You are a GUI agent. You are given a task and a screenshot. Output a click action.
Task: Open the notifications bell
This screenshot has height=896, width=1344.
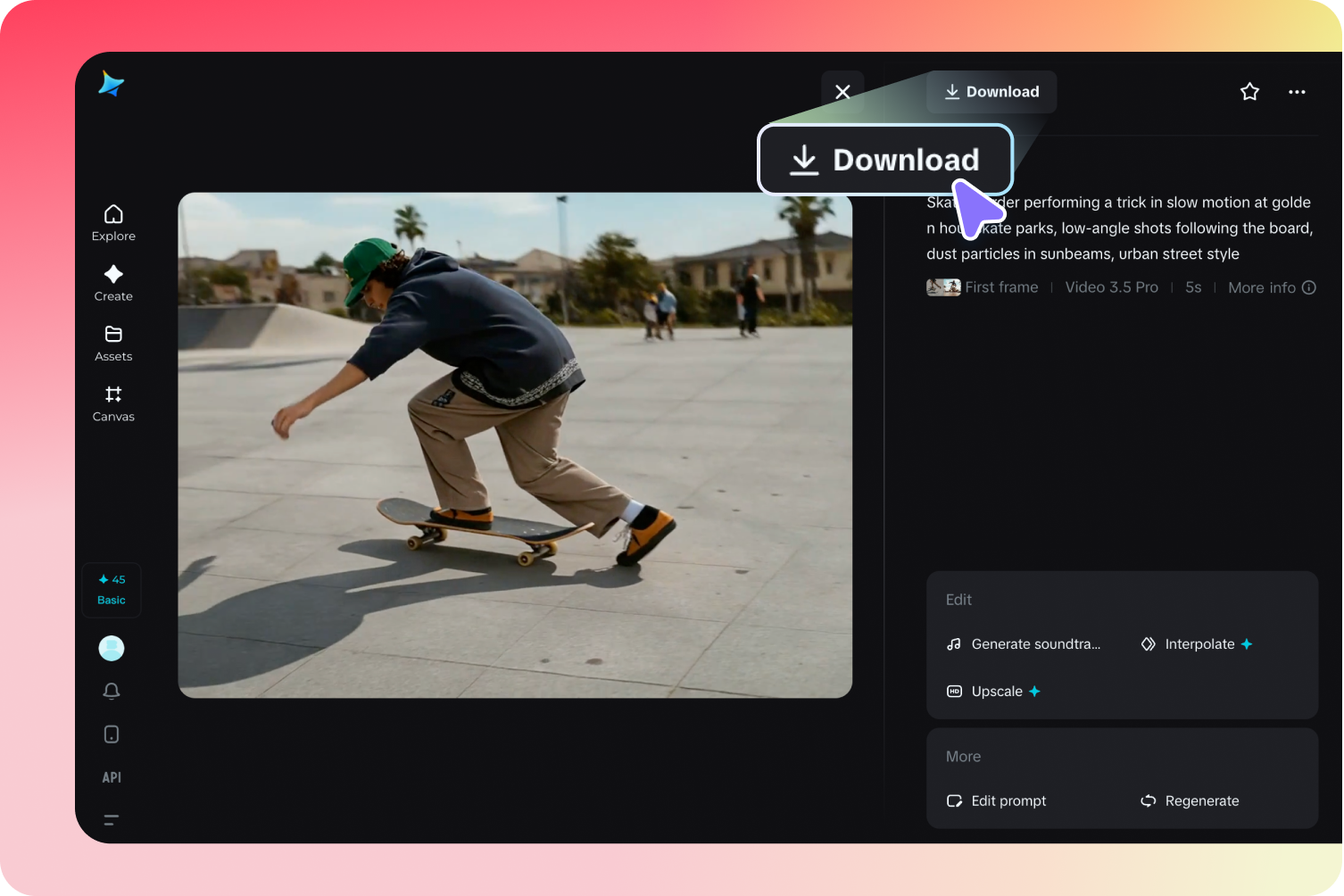pyautogui.click(x=111, y=691)
